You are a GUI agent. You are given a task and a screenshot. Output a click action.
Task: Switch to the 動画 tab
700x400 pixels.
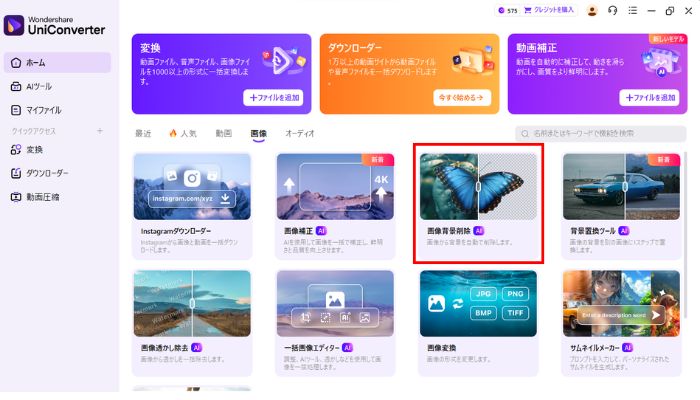point(223,133)
